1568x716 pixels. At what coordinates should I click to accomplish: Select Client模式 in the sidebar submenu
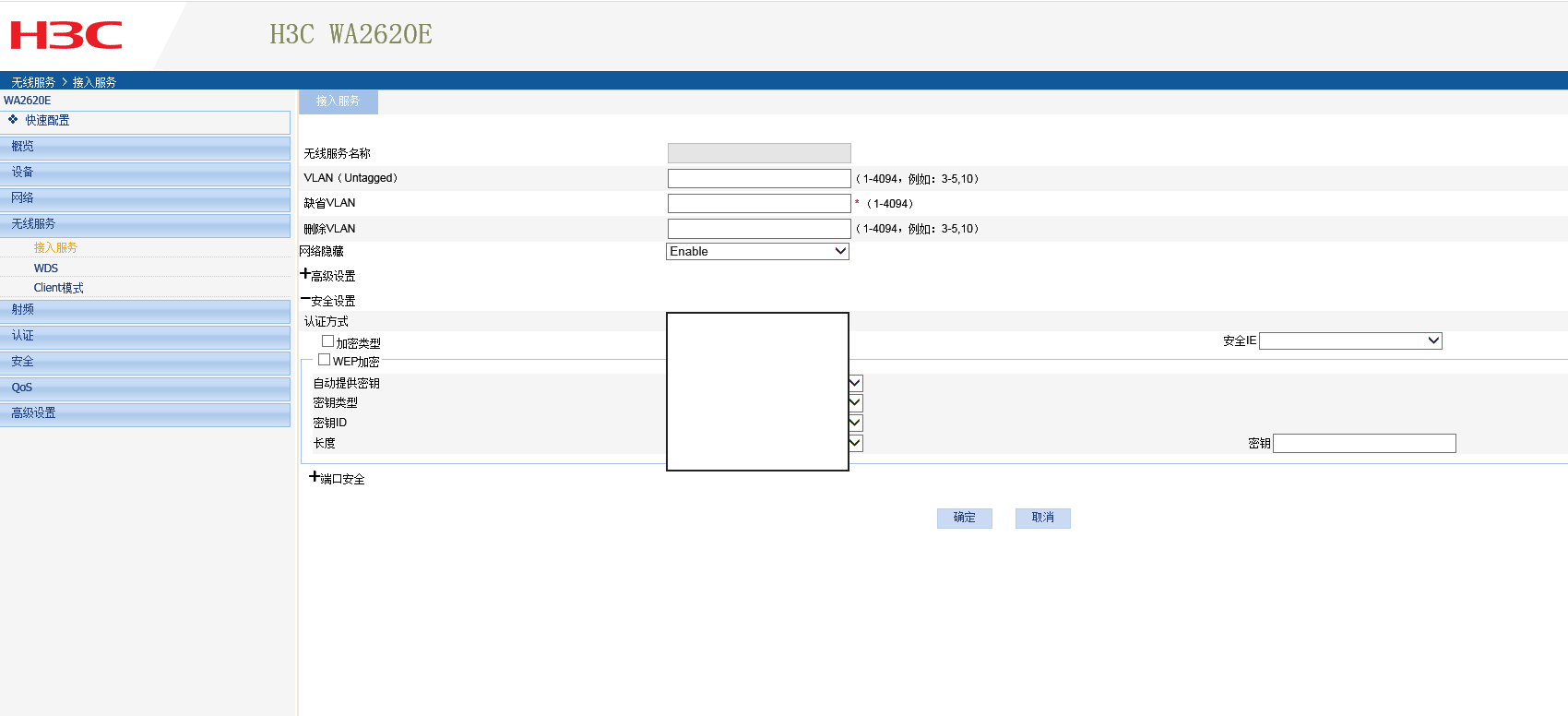pyautogui.click(x=58, y=288)
